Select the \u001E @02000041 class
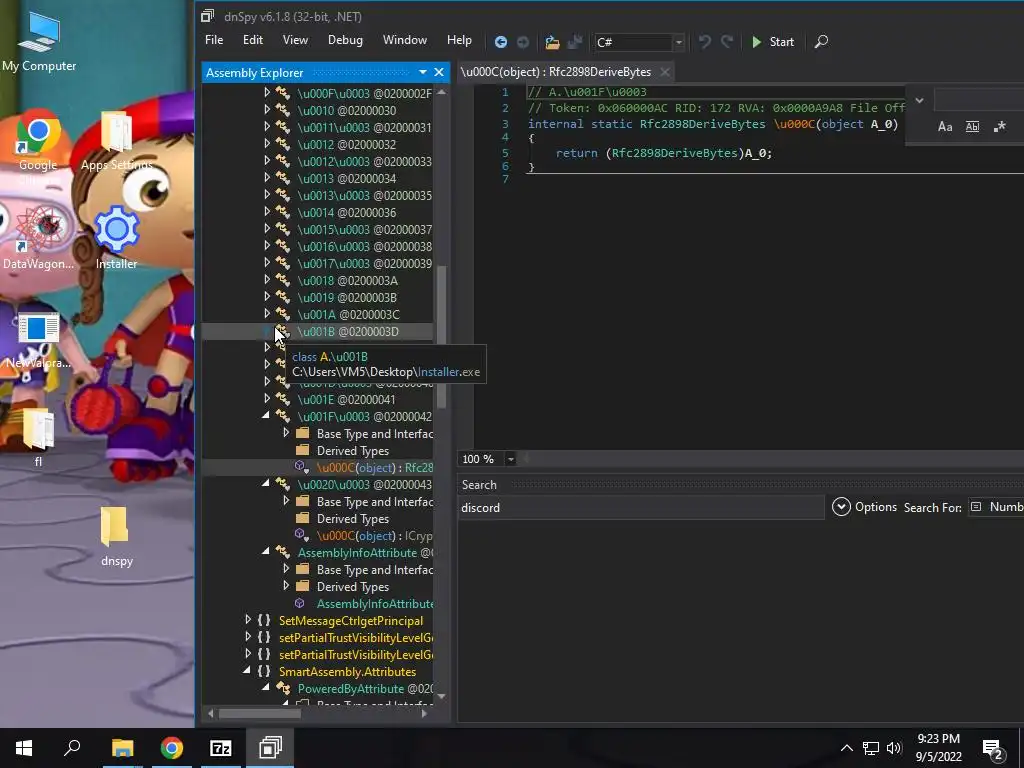 pyautogui.click(x=346, y=400)
